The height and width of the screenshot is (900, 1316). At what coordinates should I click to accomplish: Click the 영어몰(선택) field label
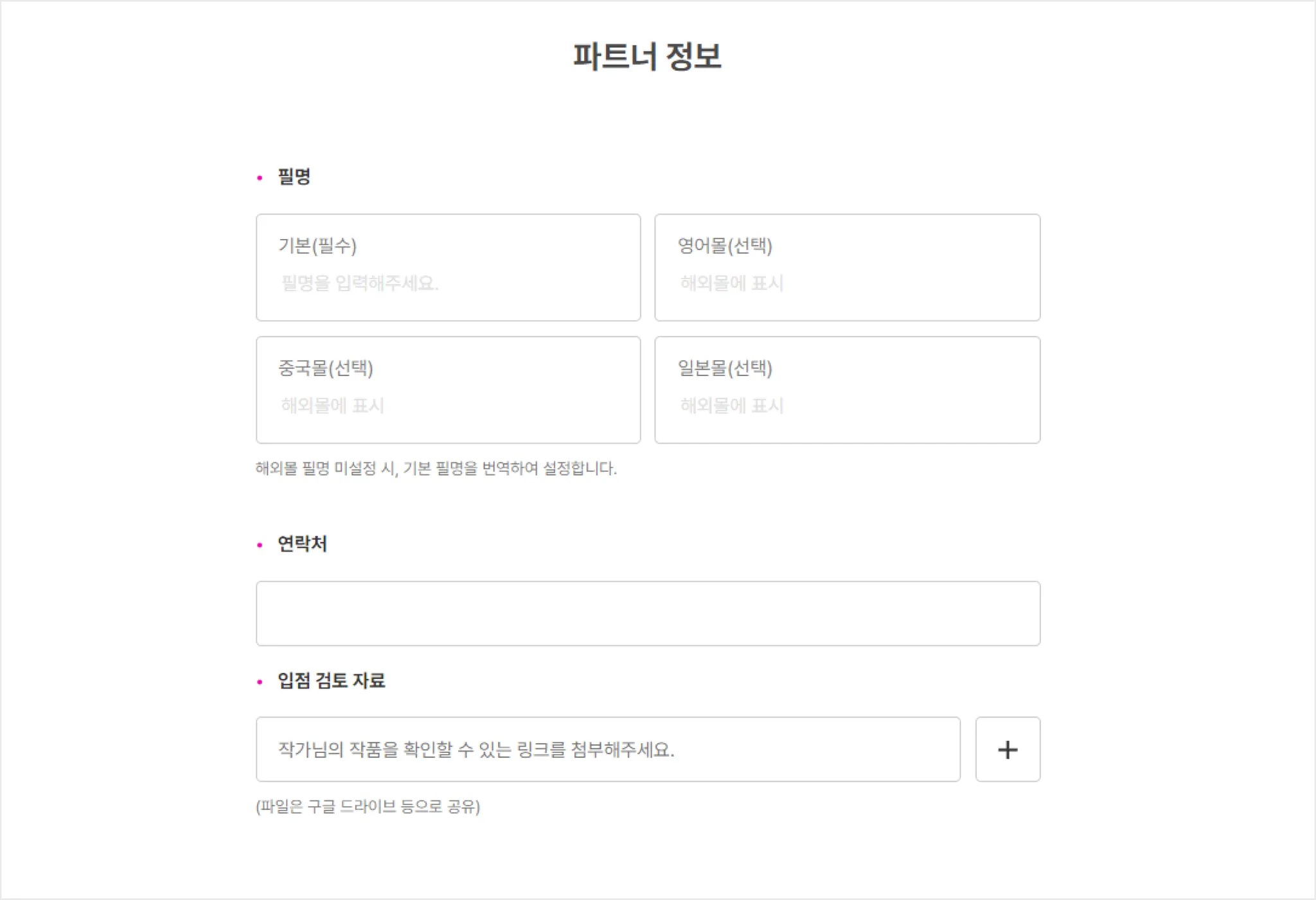point(724,246)
